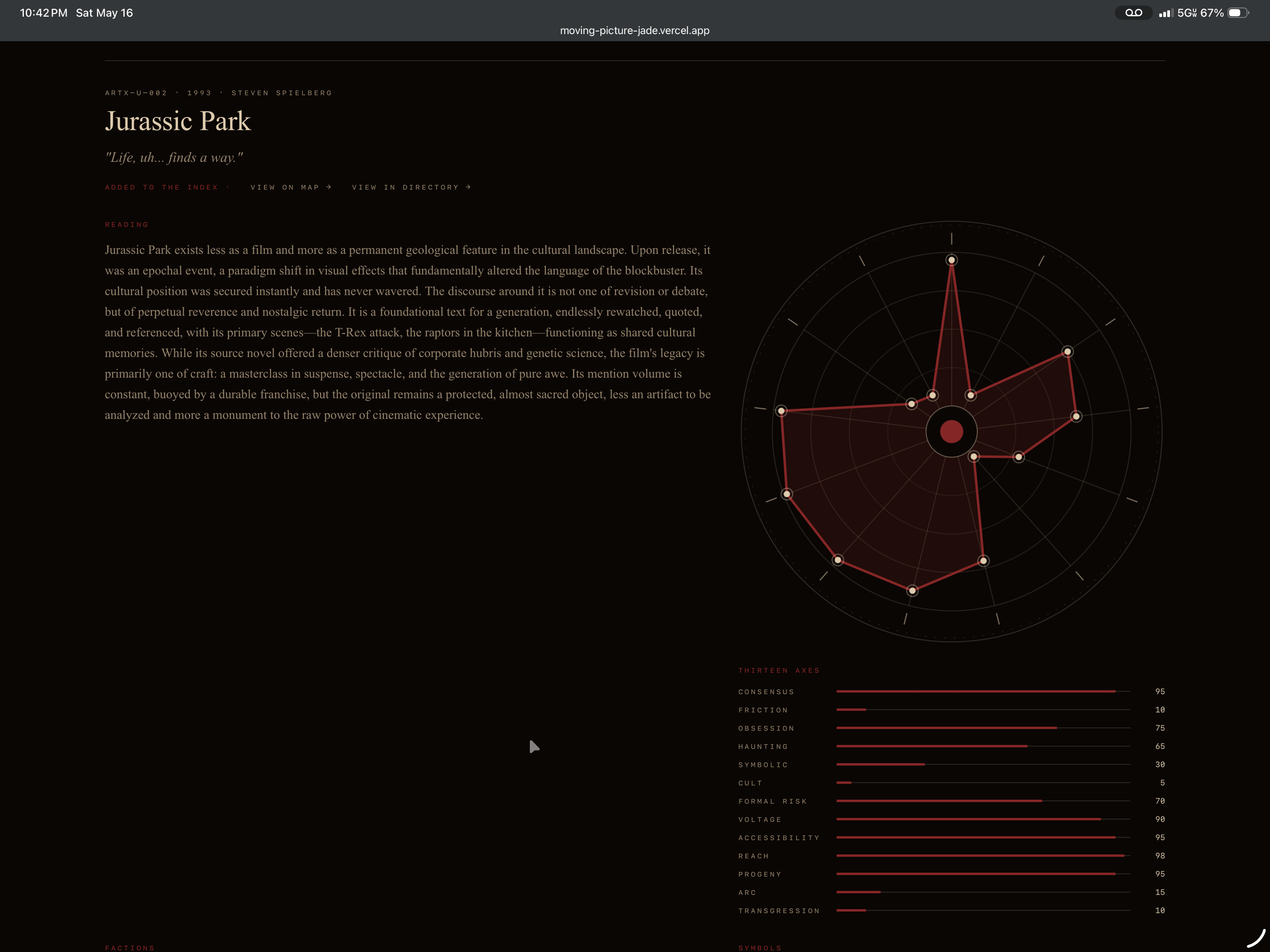
Task: Tap the voicemail indicator pill icon
Action: click(1133, 13)
